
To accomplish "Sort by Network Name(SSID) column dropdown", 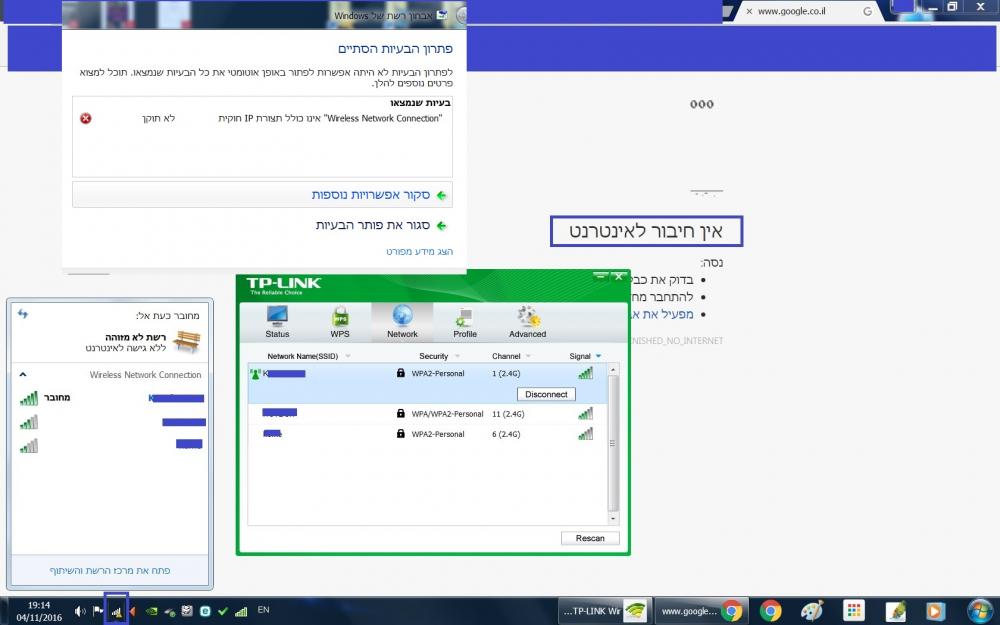I will (x=348, y=356).
